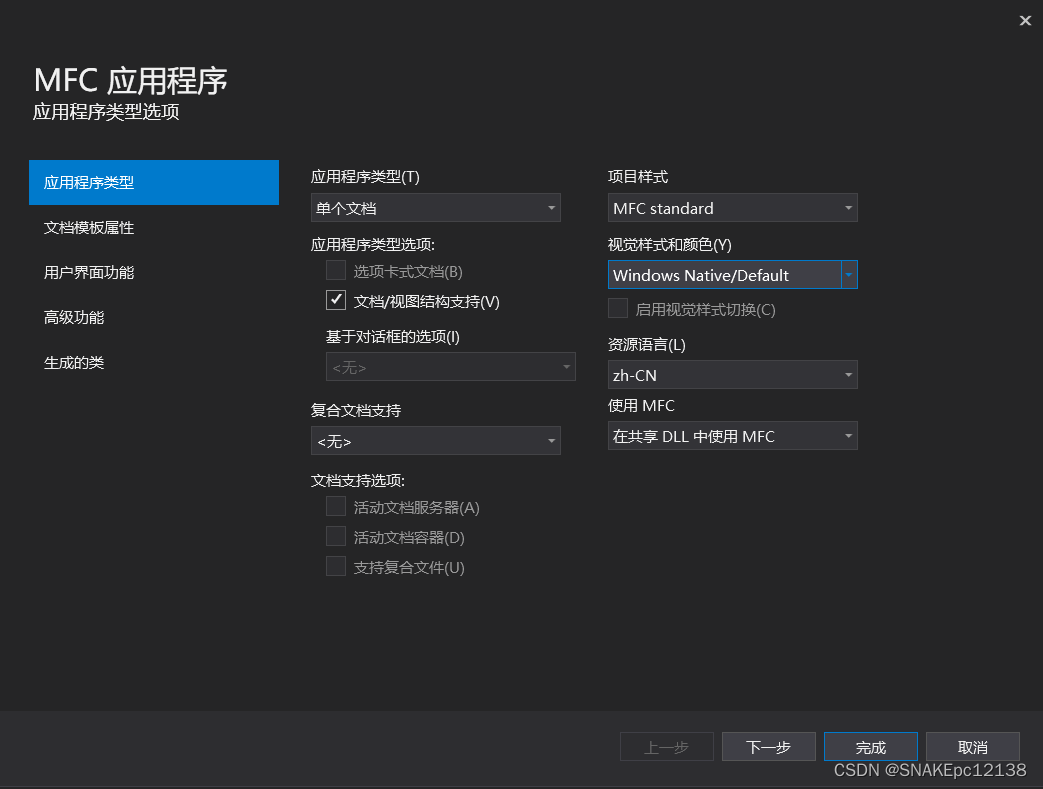1043x789 pixels.
Task: Open the 资源语言 dropdown showing zh-CN
Action: [x=732, y=374]
